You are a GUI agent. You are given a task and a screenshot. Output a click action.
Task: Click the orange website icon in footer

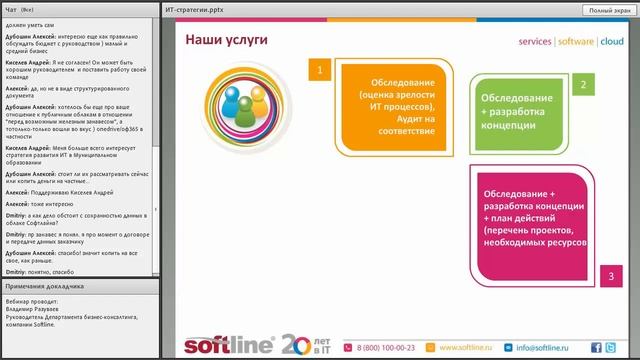coord(430,347)
